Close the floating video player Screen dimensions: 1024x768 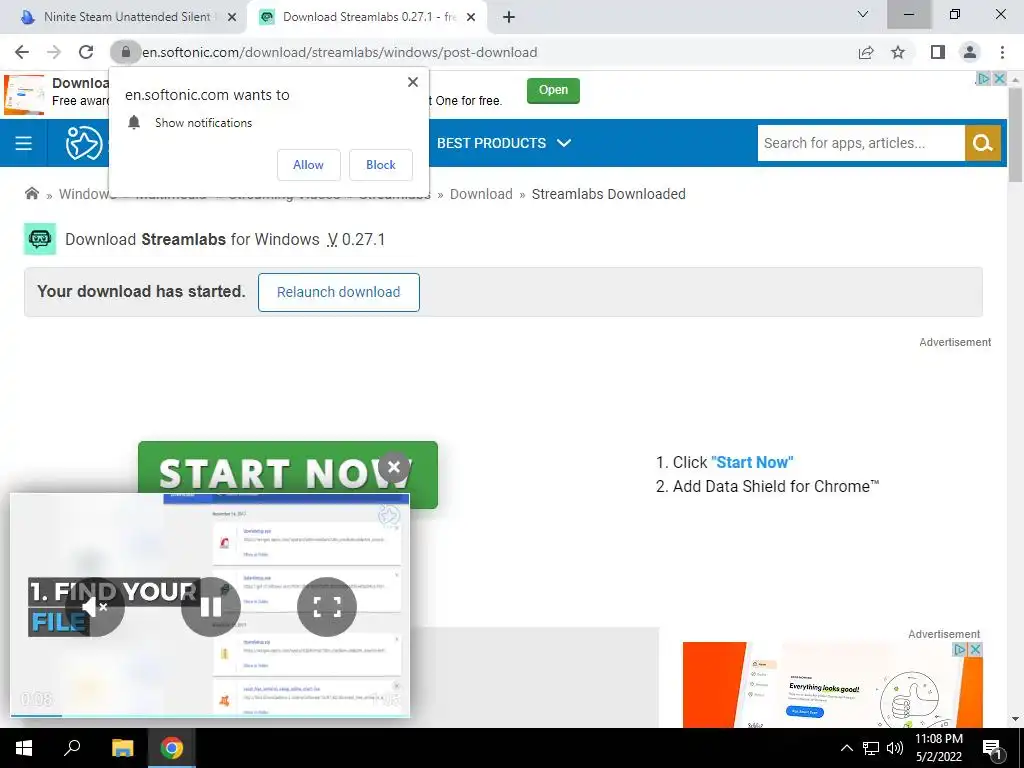coord(394,467)
